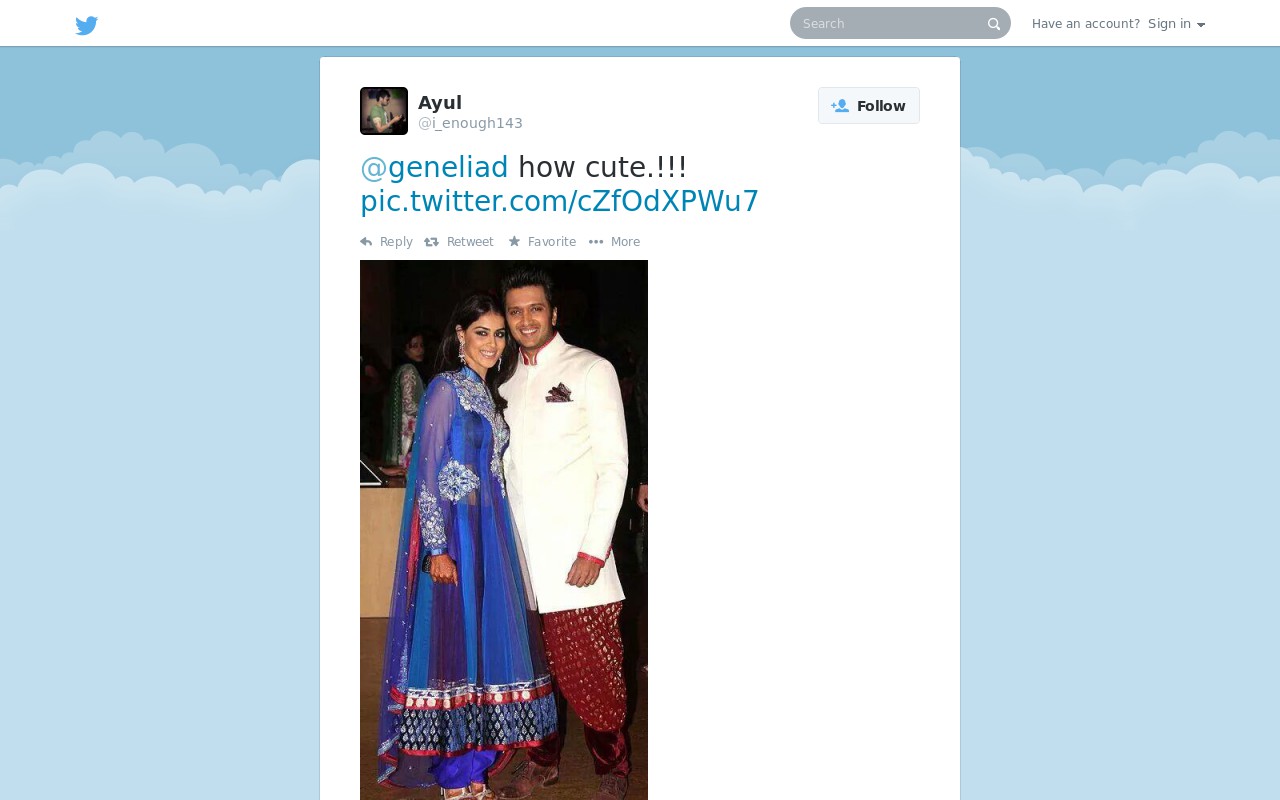Viewport: 1280px width, 800px height.
Task: Click the Retweet arrows icon
Action: pyautogui.click(x=431, y=242)
